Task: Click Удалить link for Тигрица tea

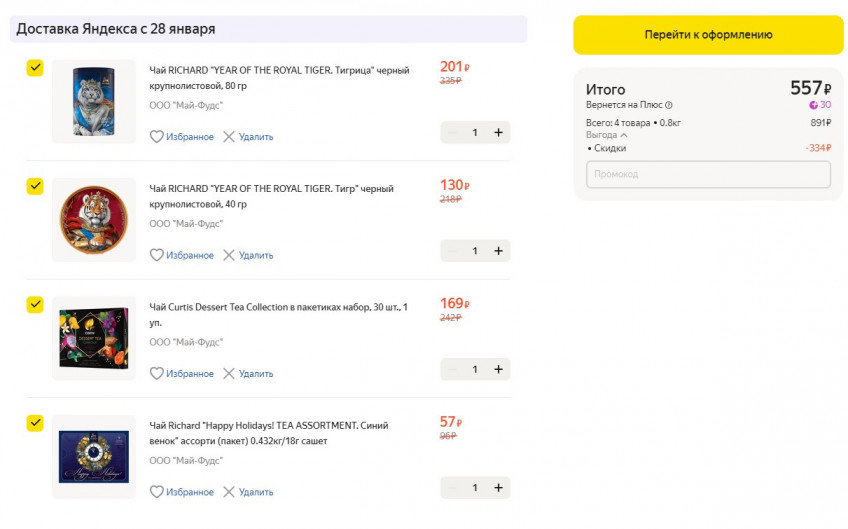Action: 255,137
